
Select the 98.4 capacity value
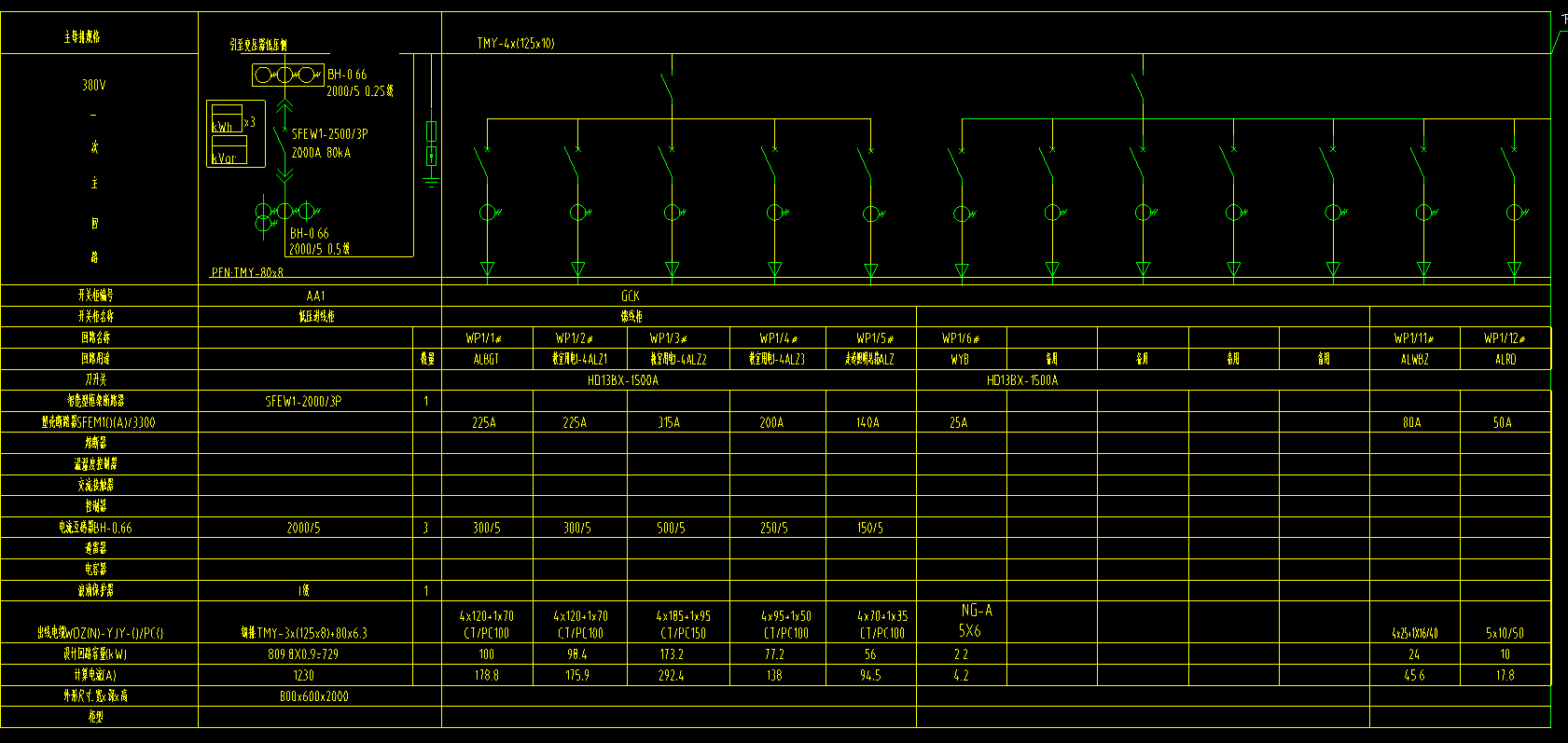577,654
